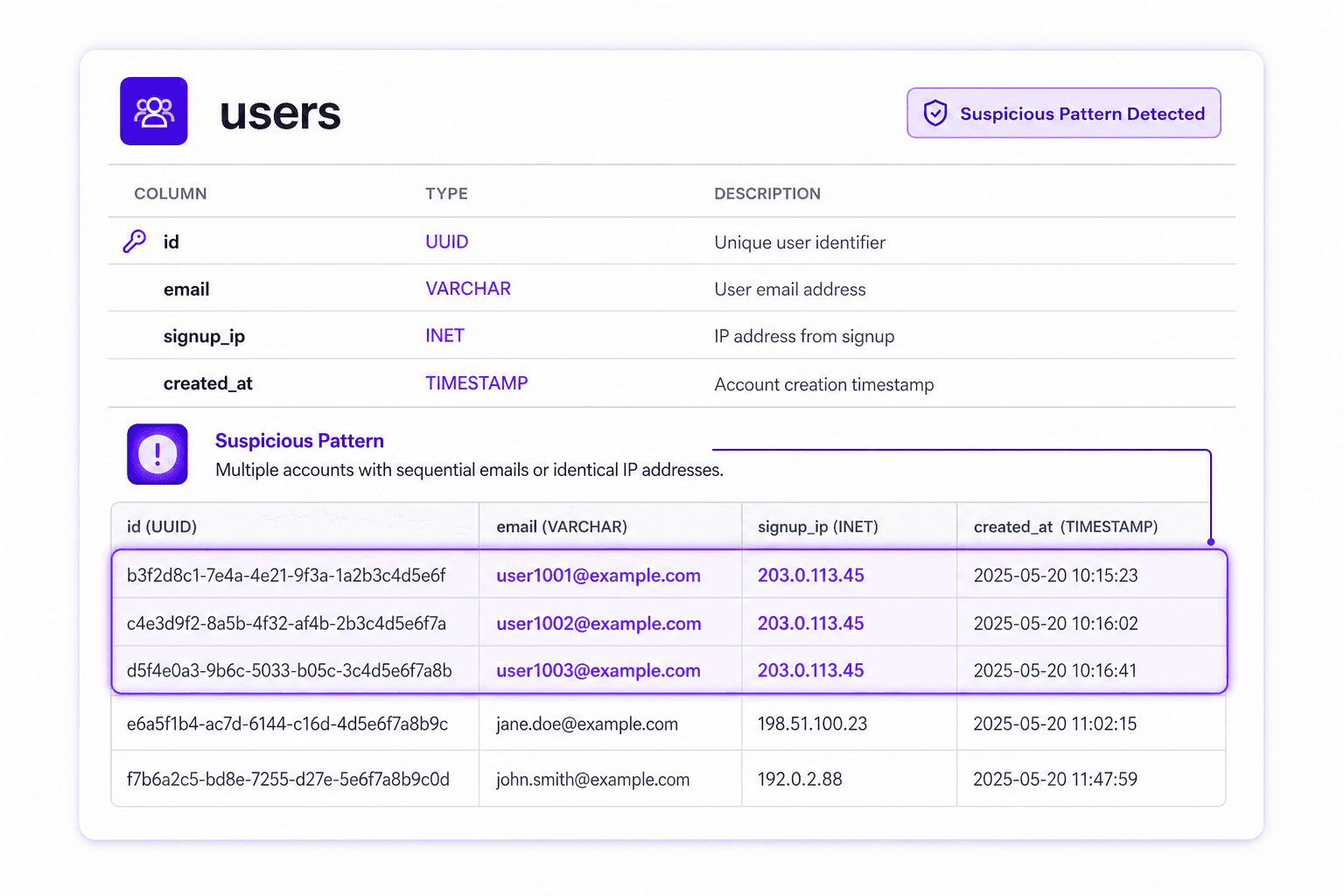Screen dimensions: 1344x896
Task: Click the INET type label
Action: [x=444, y=336]
